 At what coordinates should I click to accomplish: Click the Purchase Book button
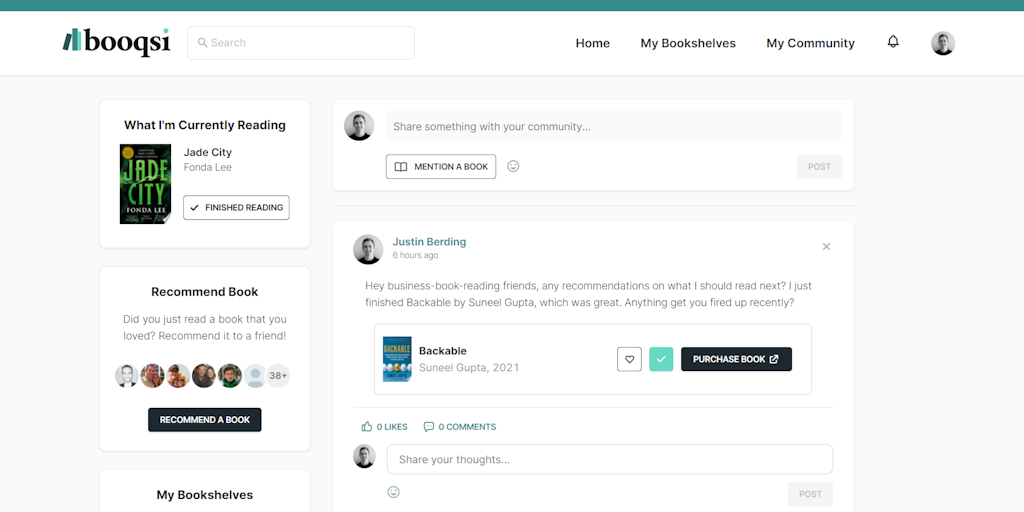point(736,359)
